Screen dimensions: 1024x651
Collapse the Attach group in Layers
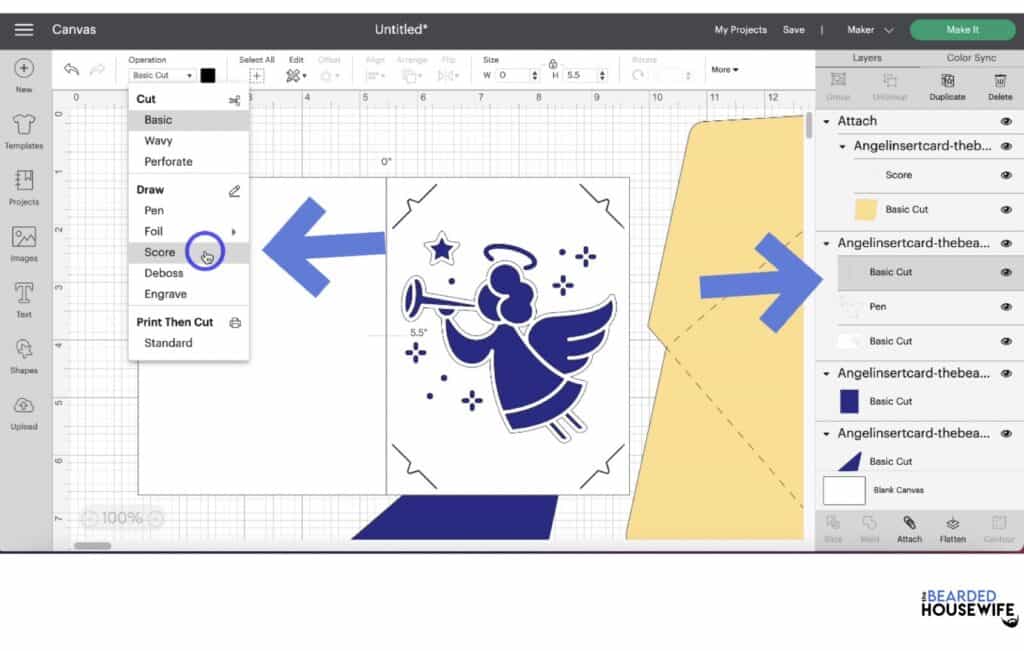(826, 120)
